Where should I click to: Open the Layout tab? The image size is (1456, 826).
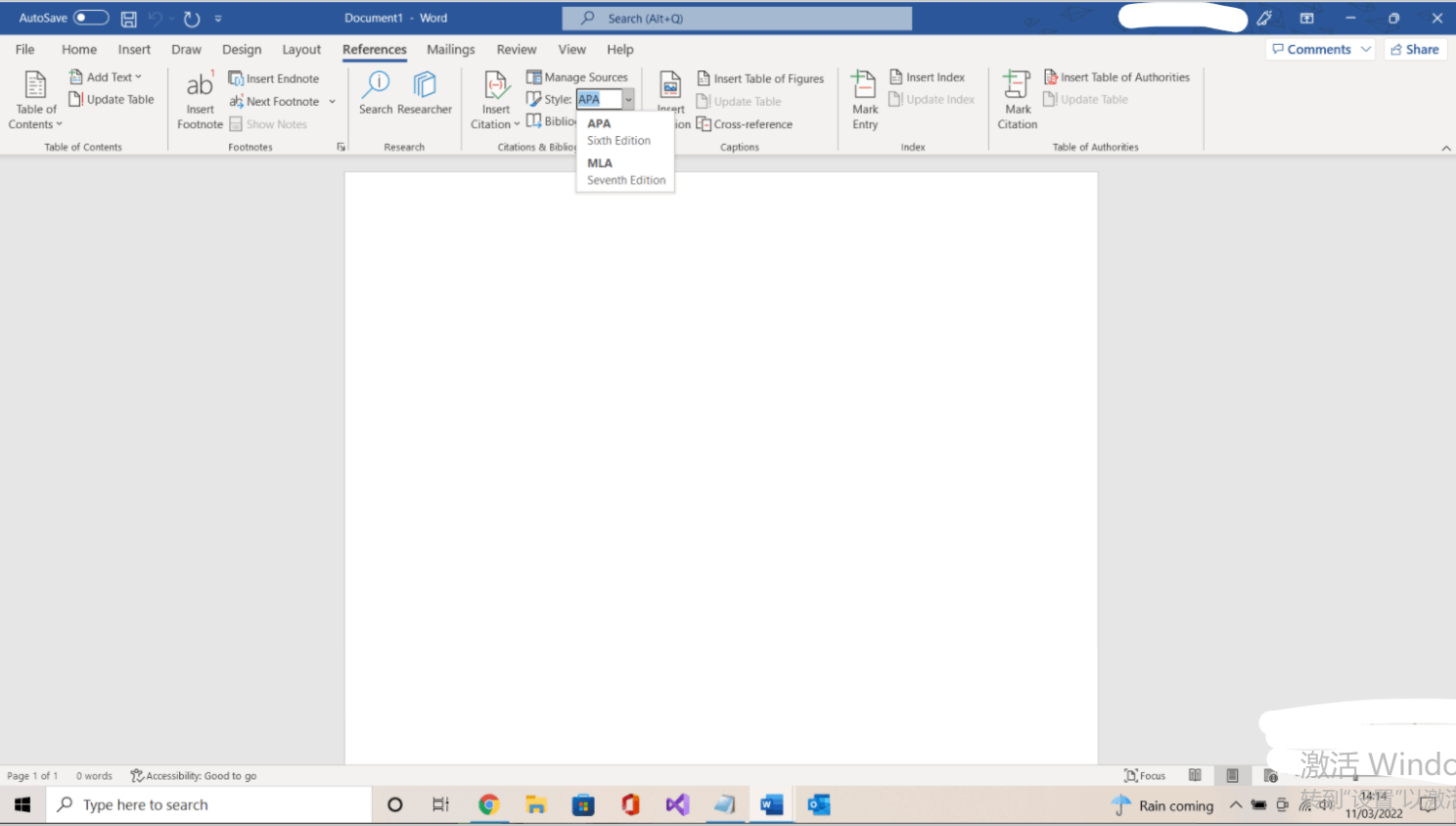(x=301, y=49)
